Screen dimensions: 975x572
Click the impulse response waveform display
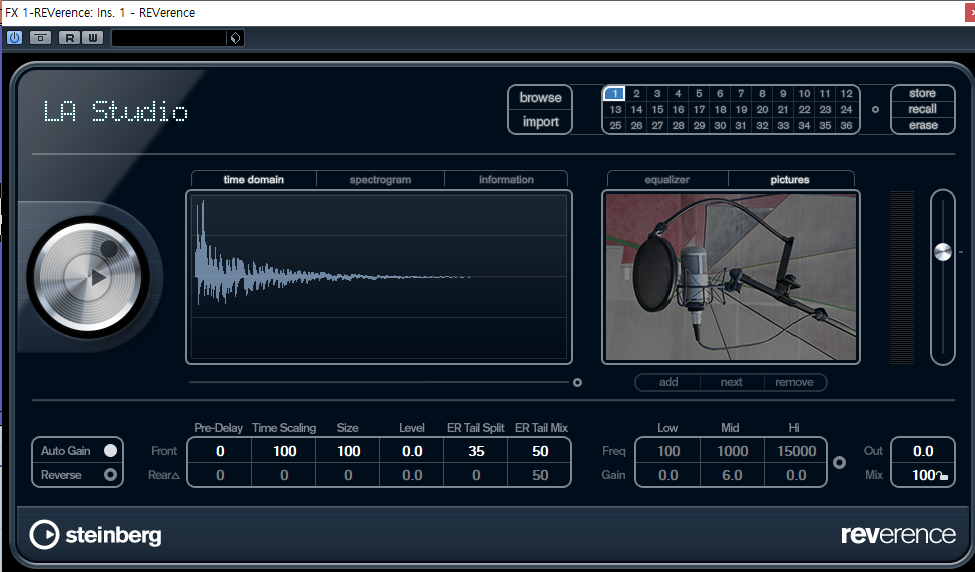[379, 277]
